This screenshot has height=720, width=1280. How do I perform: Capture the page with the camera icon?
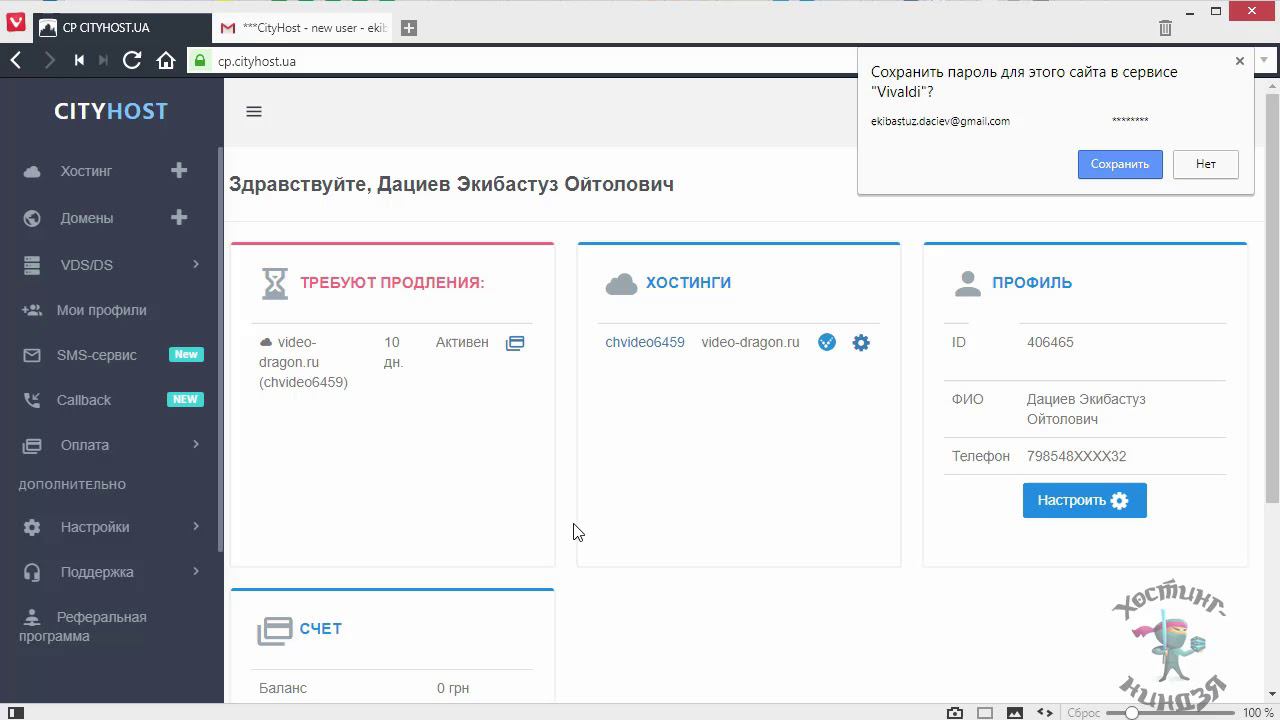click(955, 713)
